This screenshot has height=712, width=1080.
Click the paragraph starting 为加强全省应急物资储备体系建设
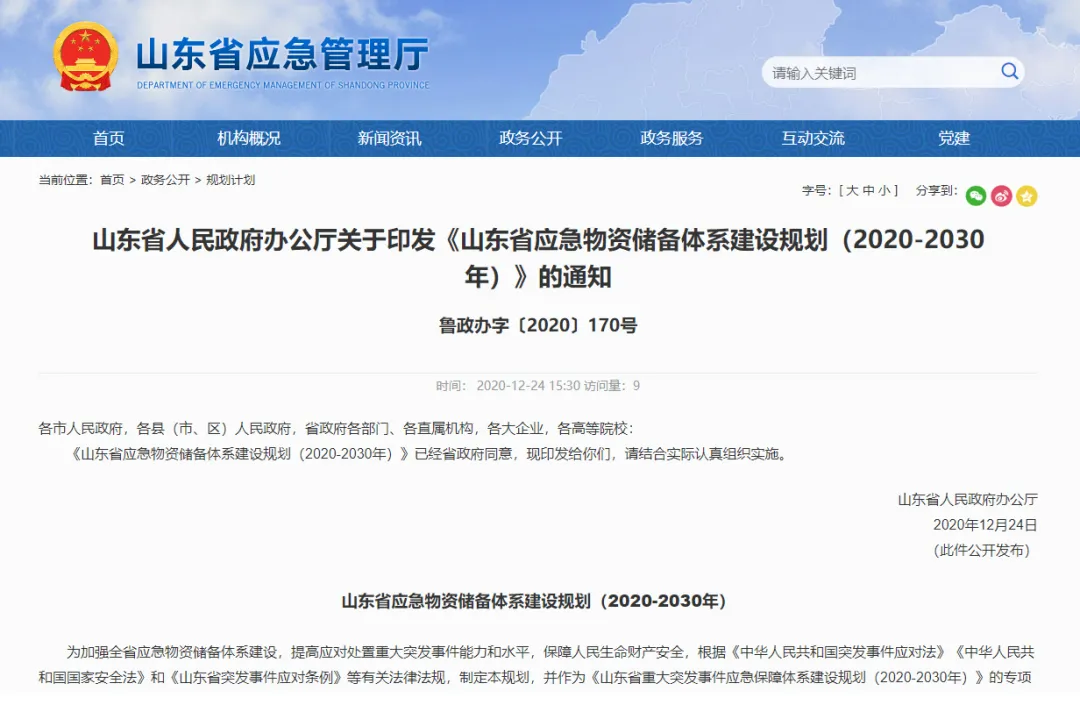(537, 664)
